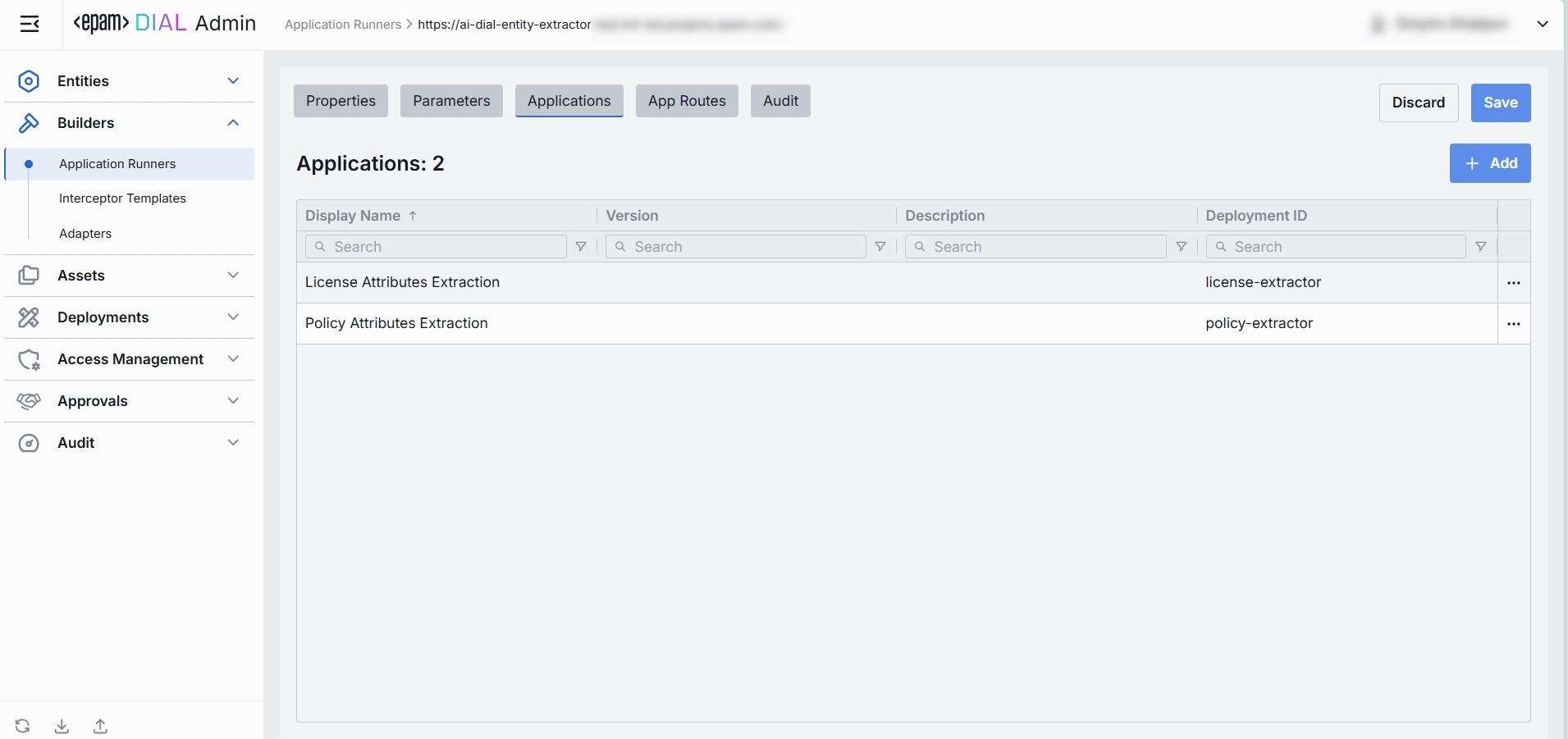This screenshot has width=1568, height=739.
Task: Switch to the Parameters tab
Action: 451,101
